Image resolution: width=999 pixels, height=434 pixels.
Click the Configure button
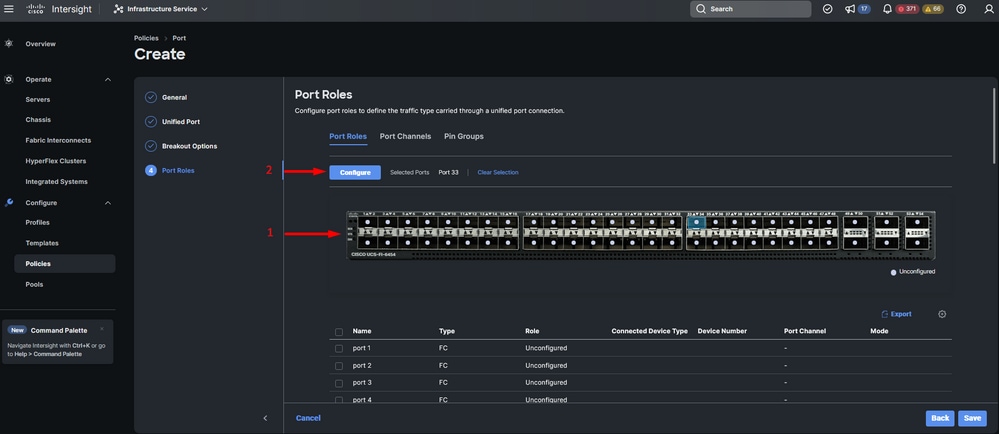coord(355,173)
